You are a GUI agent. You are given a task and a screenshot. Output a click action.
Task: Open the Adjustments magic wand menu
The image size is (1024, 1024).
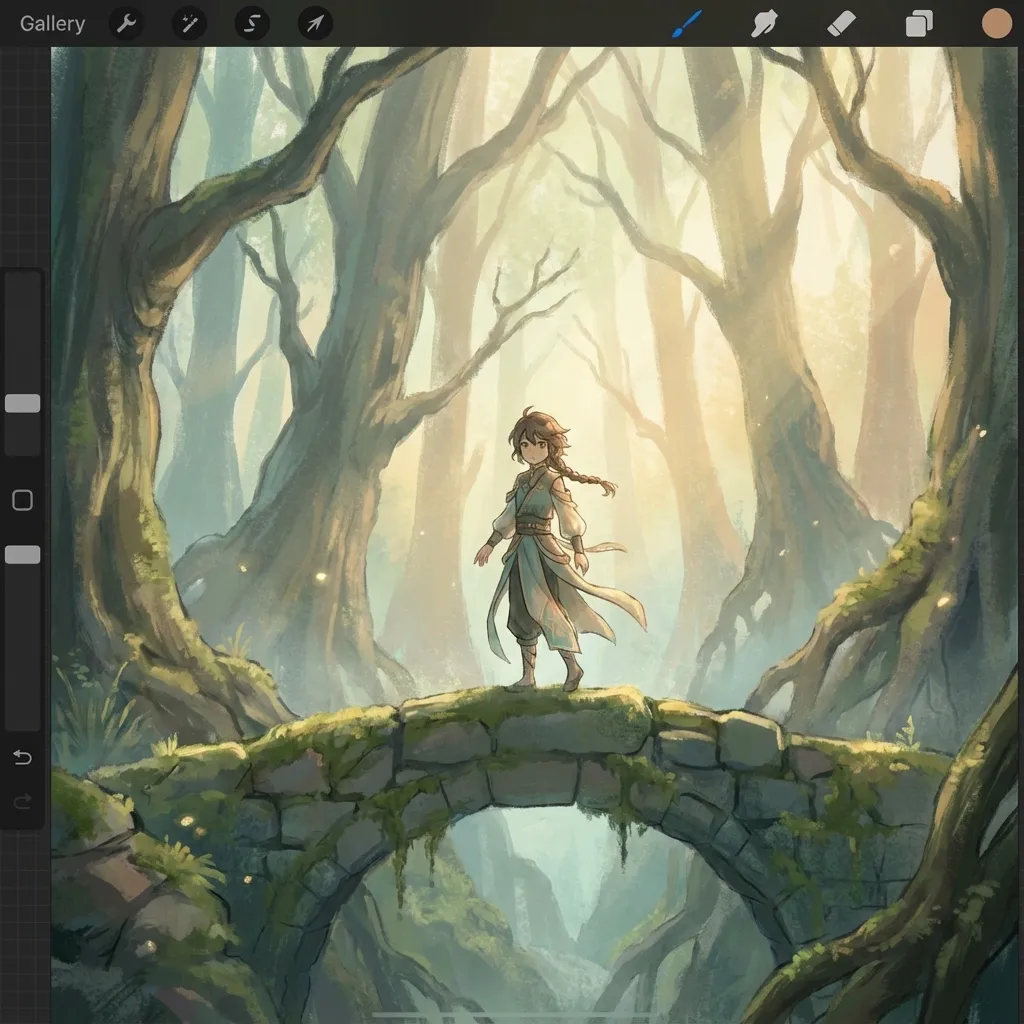click(188, 23)
